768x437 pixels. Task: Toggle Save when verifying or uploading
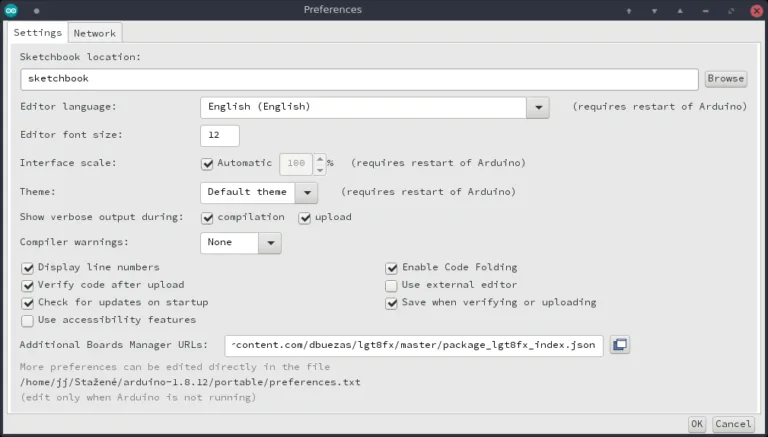click(x=391, y=303)
